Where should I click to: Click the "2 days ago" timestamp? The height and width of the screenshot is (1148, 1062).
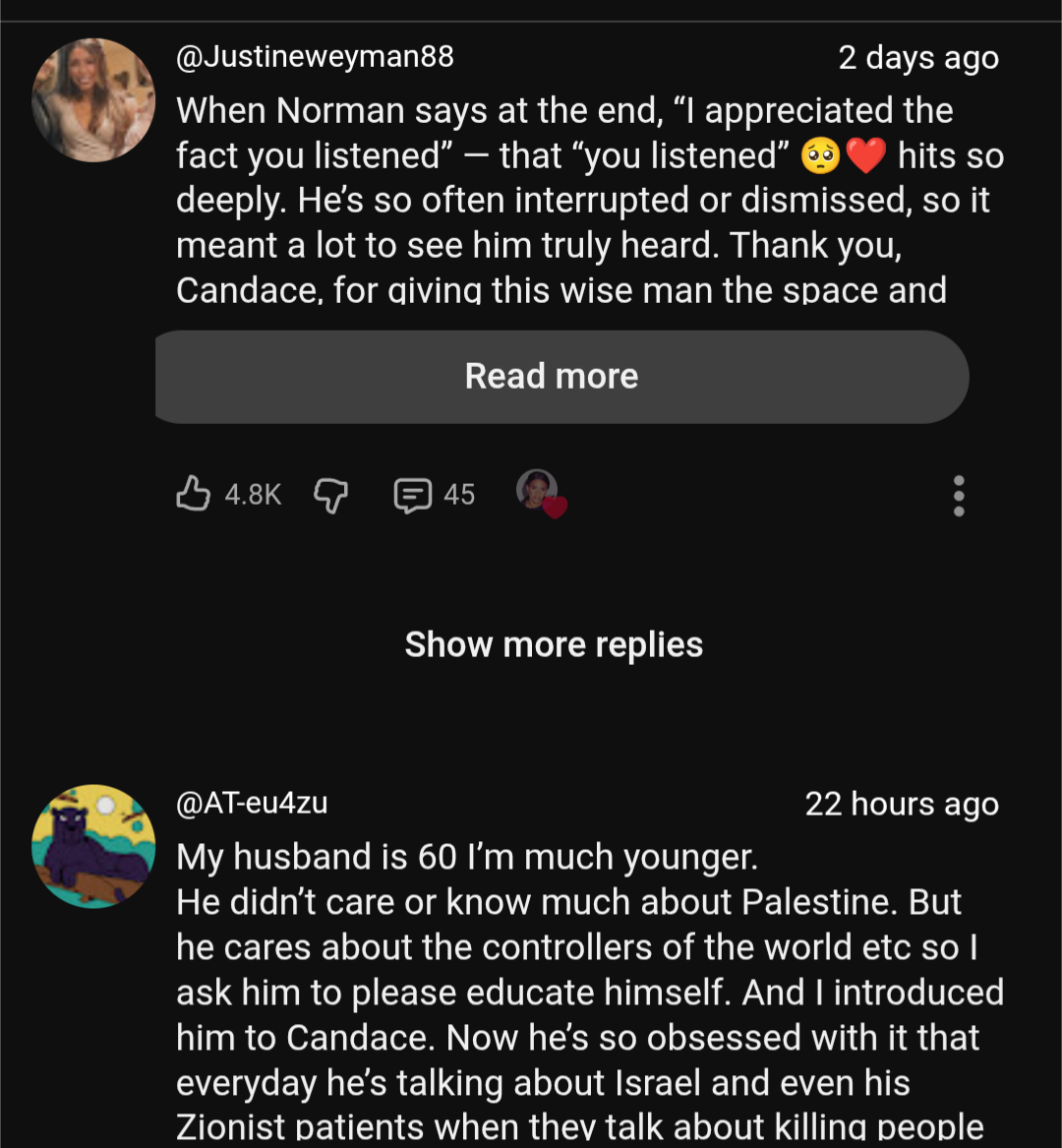tap(917, 58)
